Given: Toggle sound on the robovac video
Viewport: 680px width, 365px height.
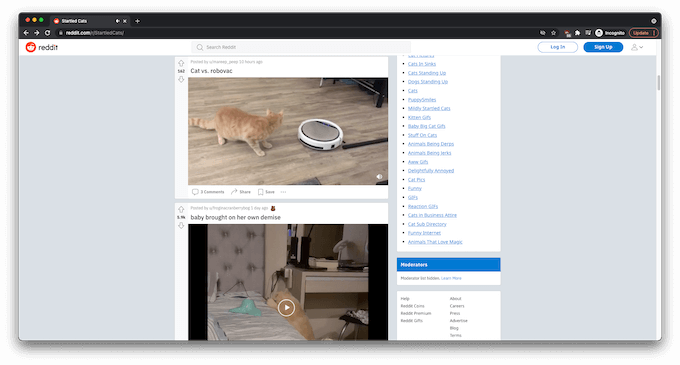Looking at the screenshot, I should [379, 177].
